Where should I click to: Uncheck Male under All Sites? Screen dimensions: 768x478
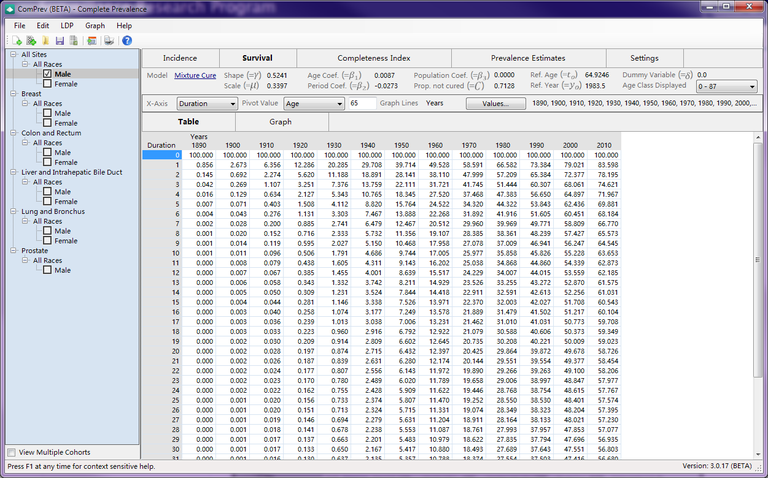47,74
